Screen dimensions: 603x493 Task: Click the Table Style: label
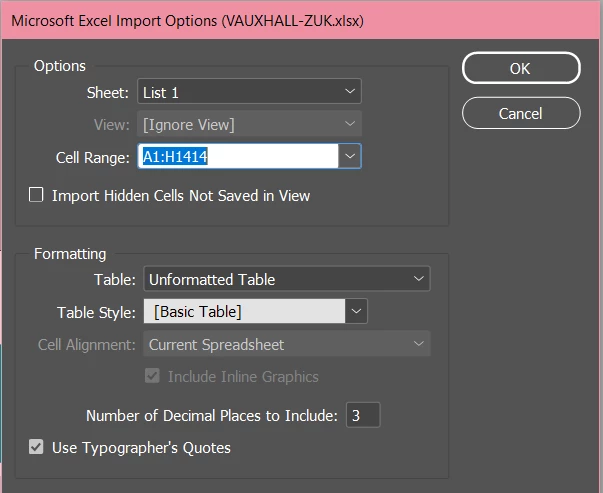point(97,312)
